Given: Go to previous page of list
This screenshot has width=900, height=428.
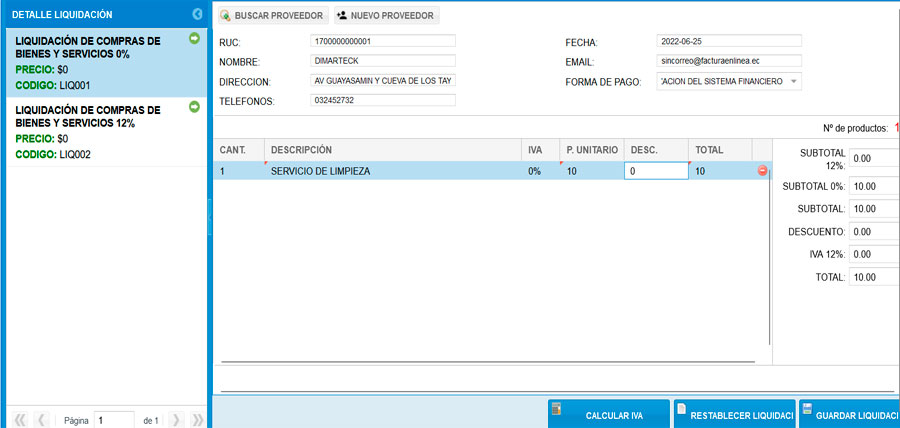Looking at the screenshot, I should (41, 420).
